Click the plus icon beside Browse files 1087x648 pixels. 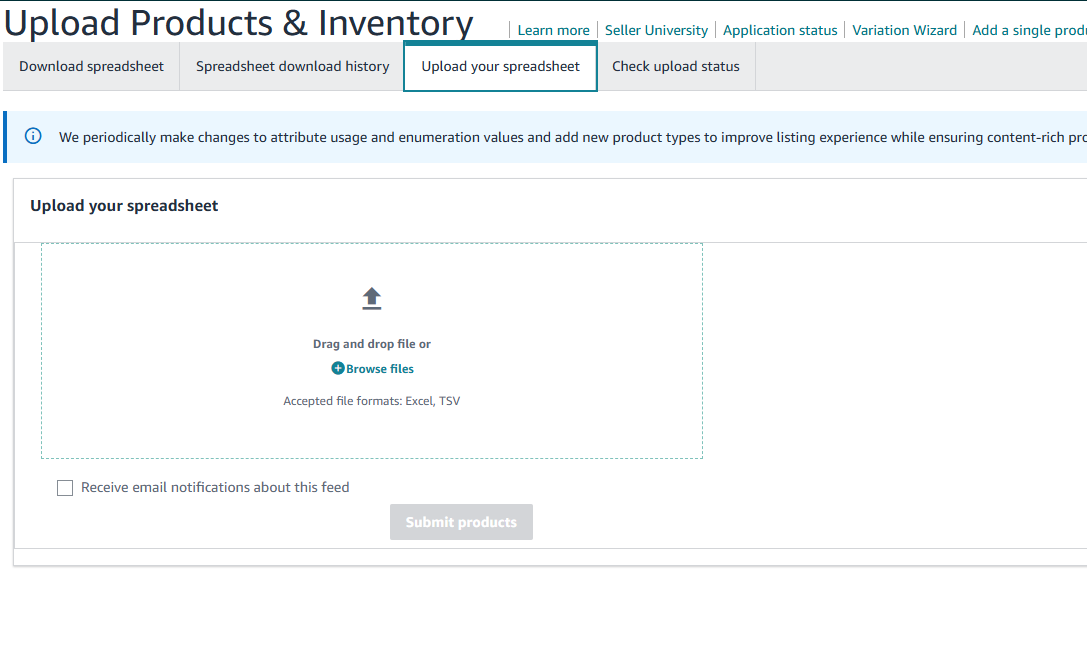click(x=338, y=369)
